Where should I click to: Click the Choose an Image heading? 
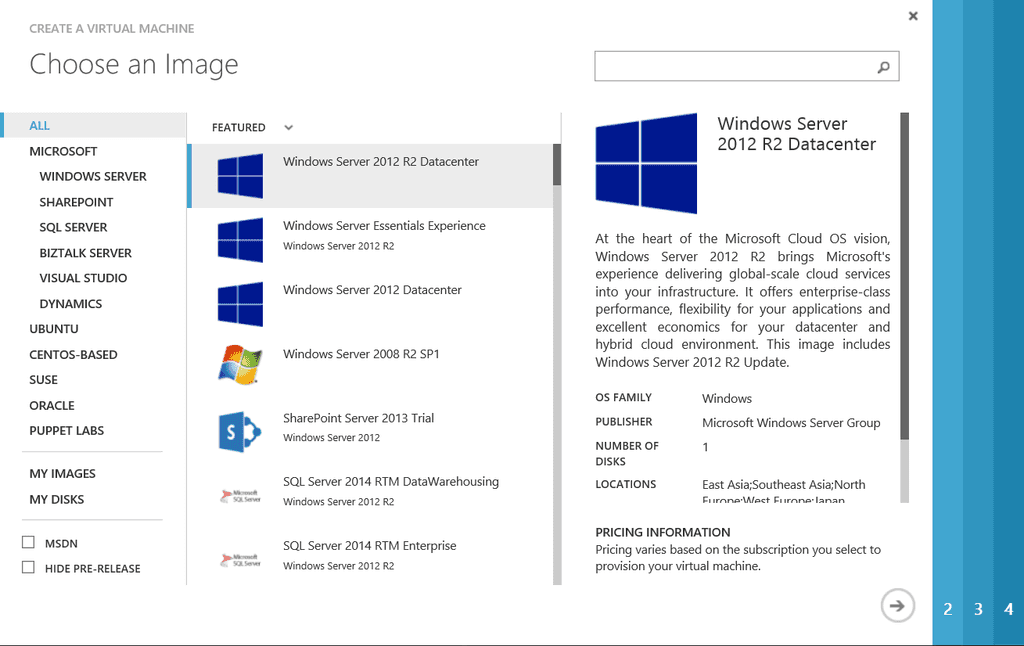tap(134, 64)
